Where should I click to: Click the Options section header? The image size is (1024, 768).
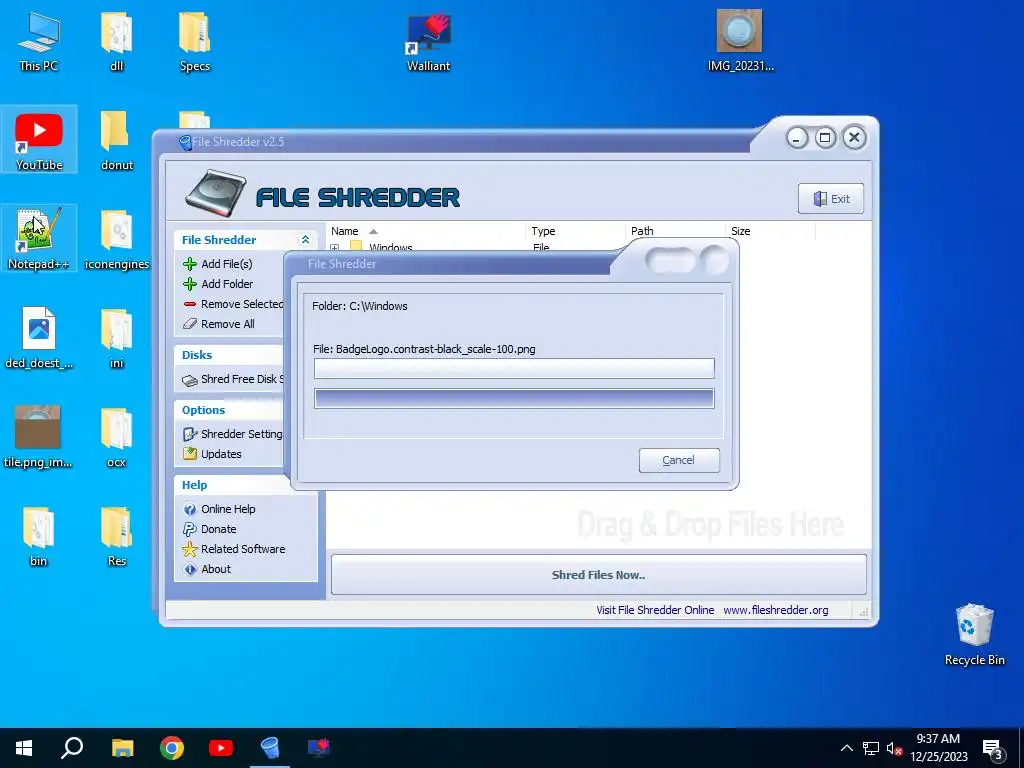pyautogui.click(x=203, y=410)
